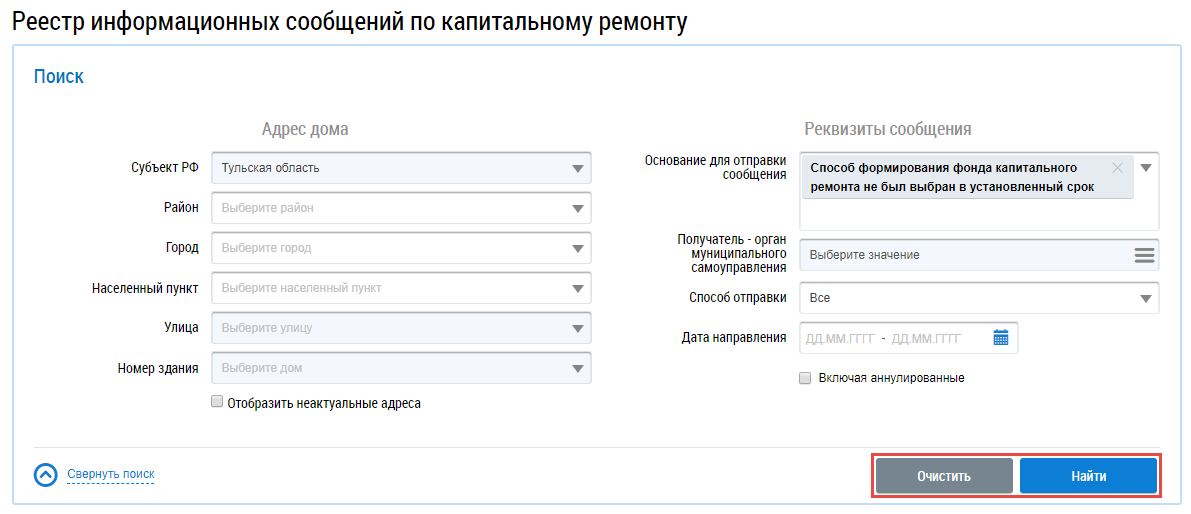This screenshot has height=514, width=1191.
Task: Click the 'Найти' search button
Action: (1088, 476)
